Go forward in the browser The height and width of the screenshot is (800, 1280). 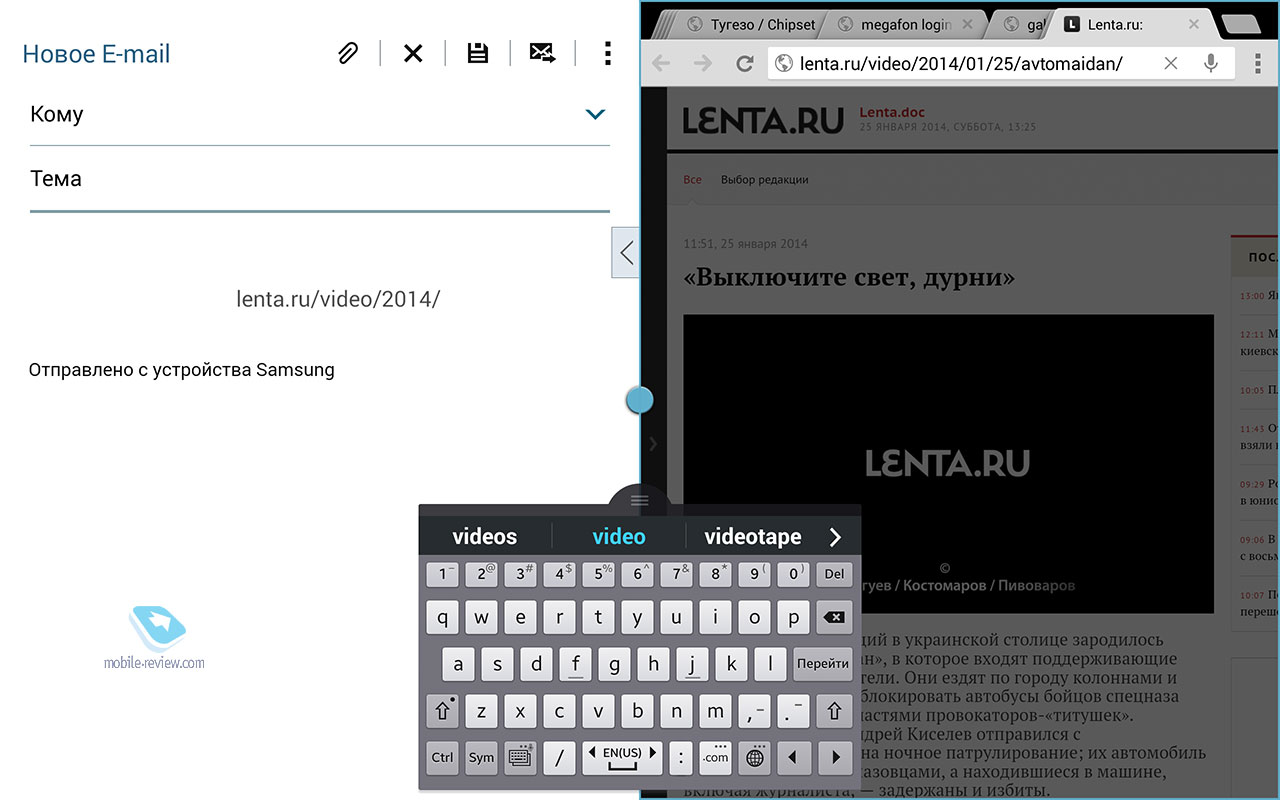pos(703,64)
